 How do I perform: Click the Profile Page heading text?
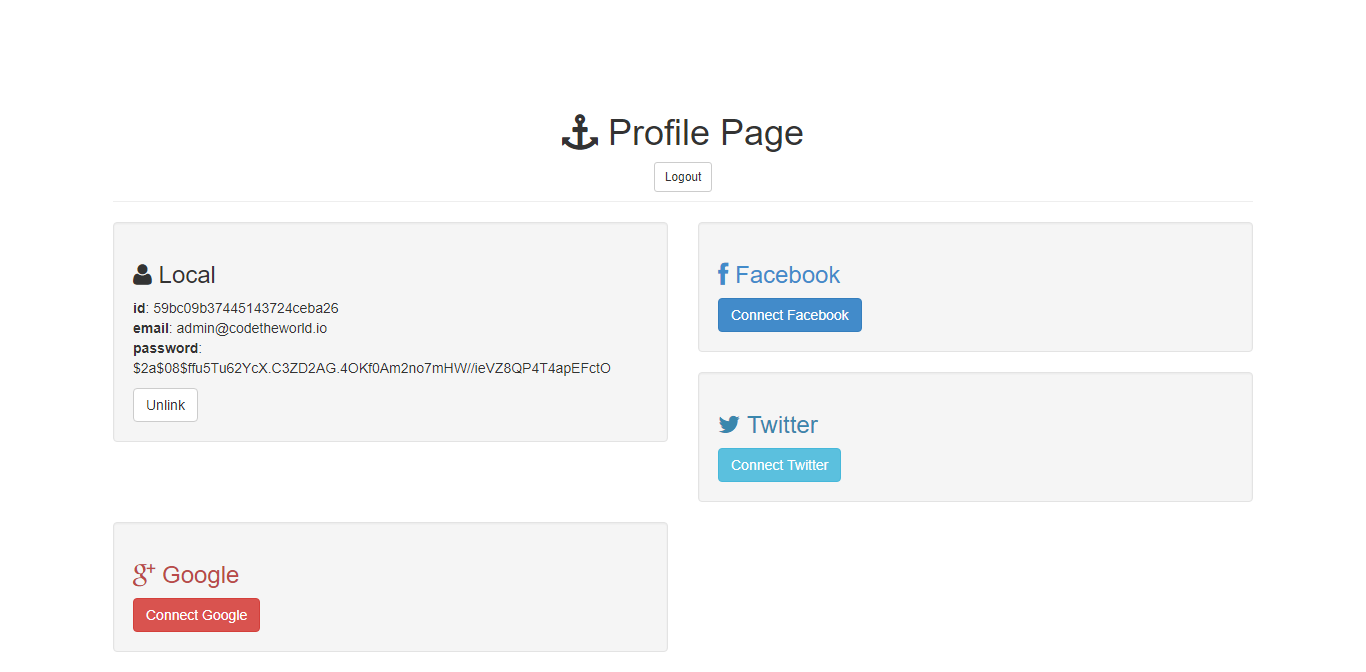706,133
